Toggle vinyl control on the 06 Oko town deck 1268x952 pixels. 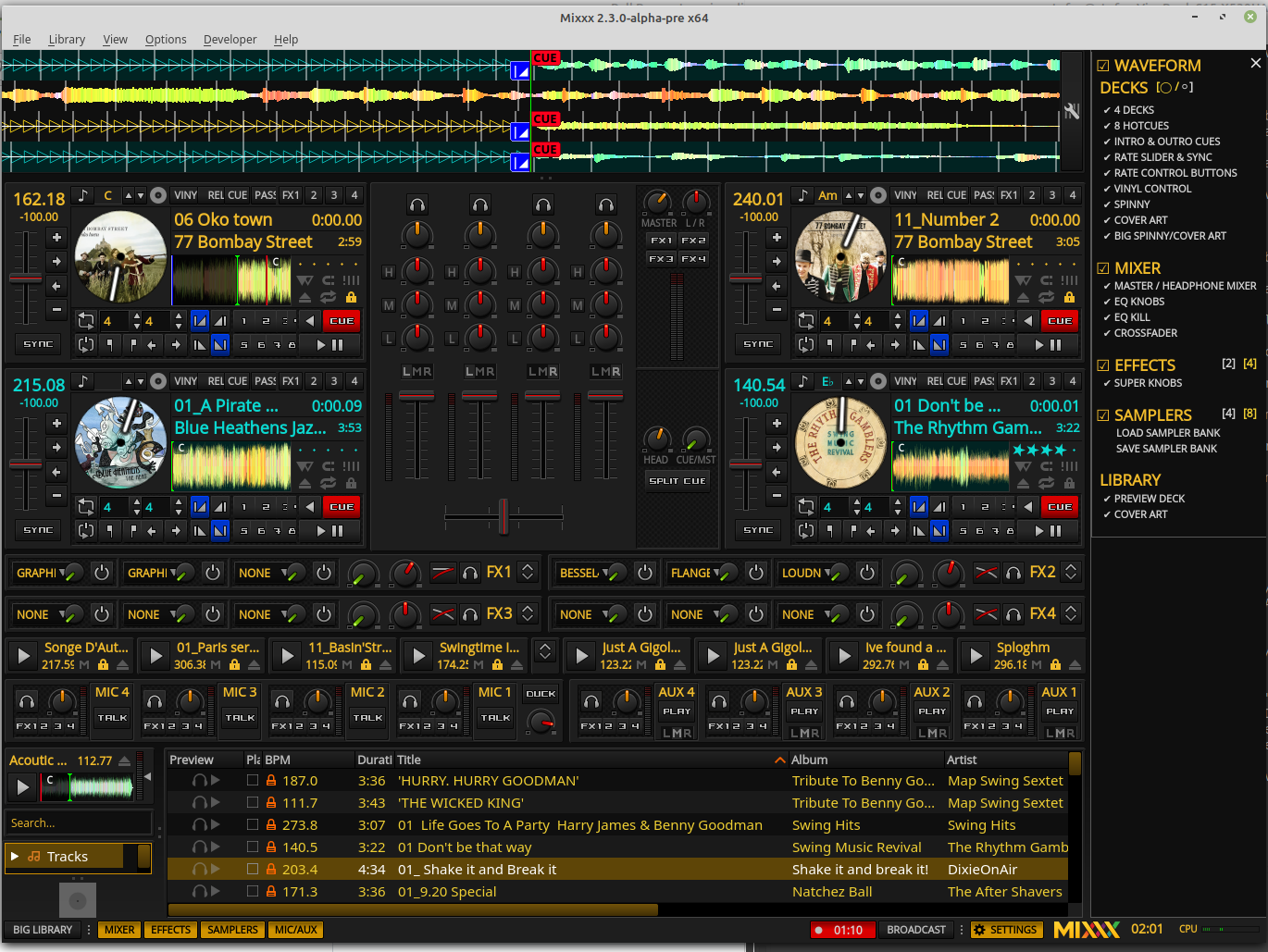click(185, 195)
